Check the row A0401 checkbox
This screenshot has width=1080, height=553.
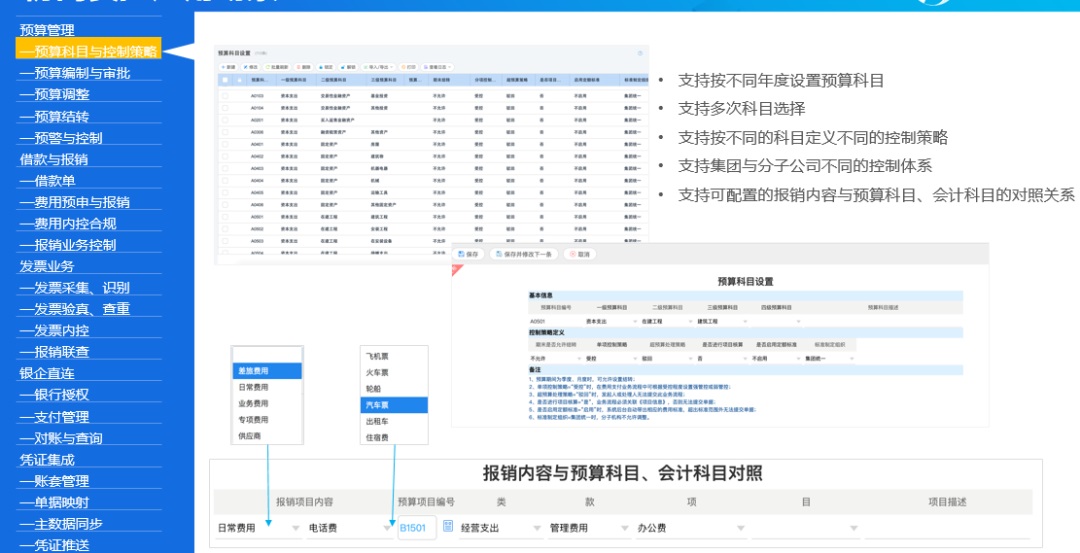click(225, 144)
